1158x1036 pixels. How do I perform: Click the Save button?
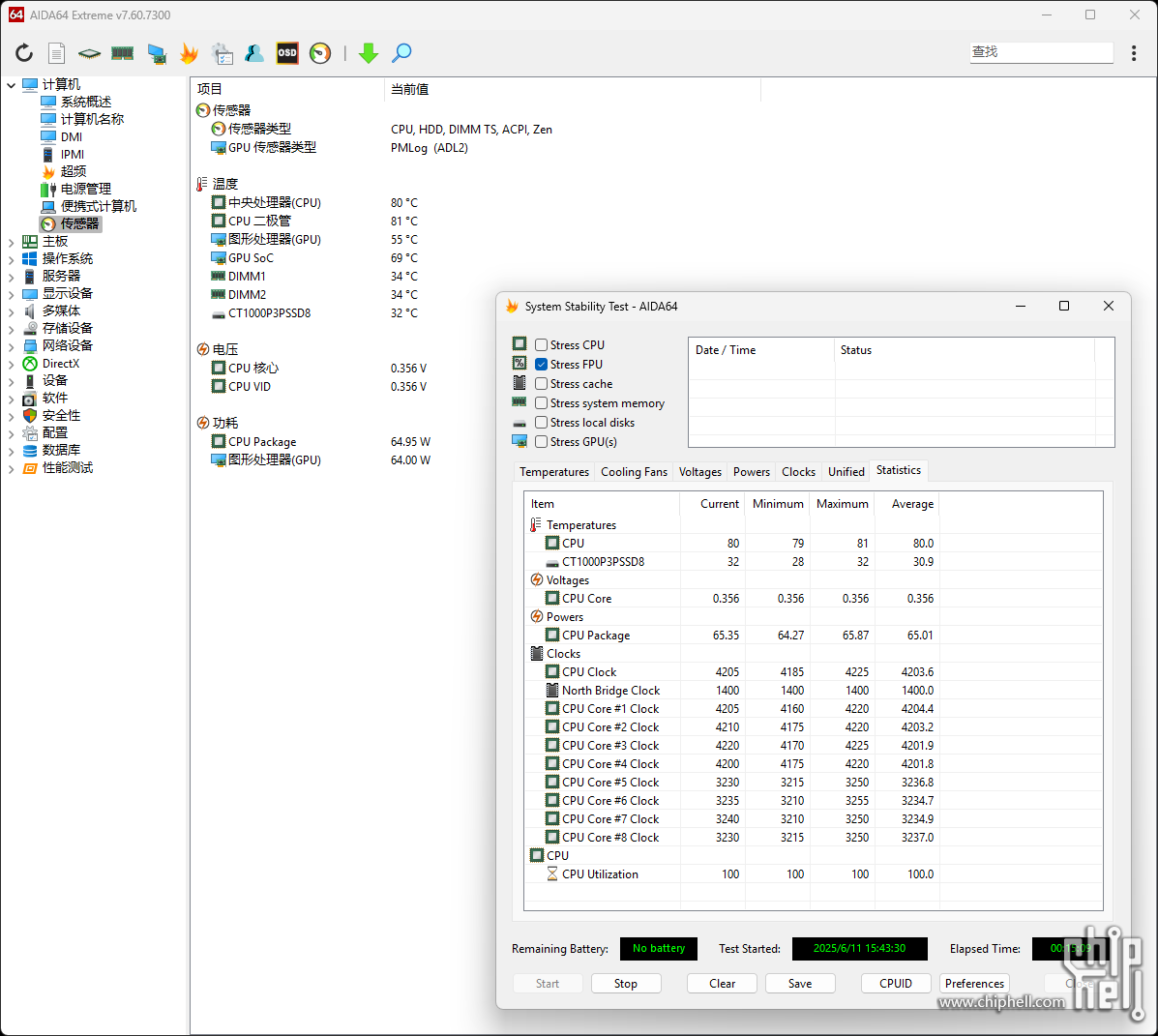click(x=800, y=984)
